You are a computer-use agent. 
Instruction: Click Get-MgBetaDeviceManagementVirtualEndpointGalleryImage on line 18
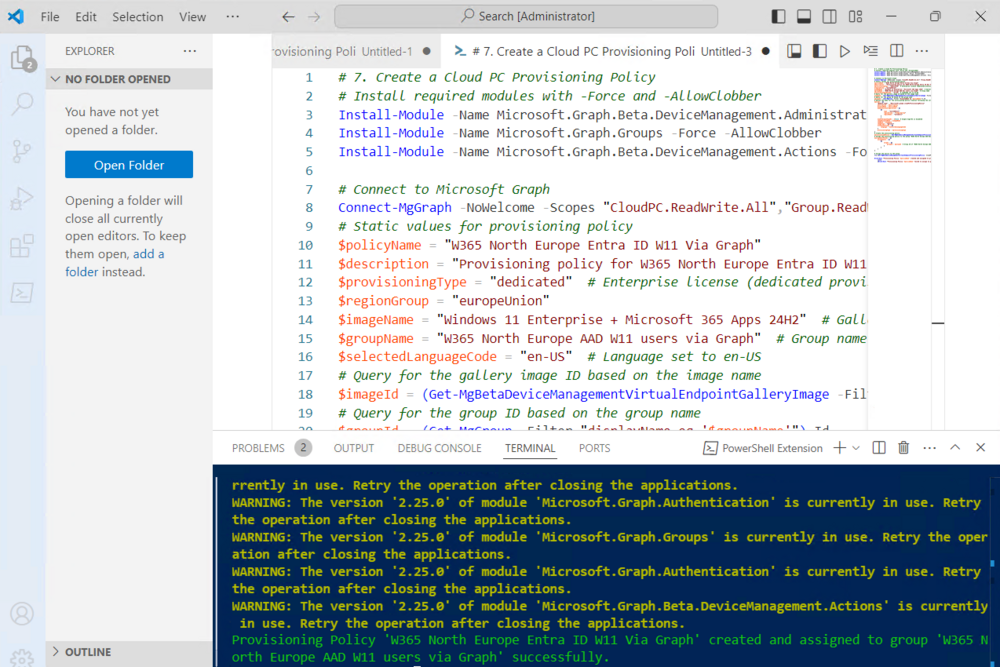coord(629,394)
